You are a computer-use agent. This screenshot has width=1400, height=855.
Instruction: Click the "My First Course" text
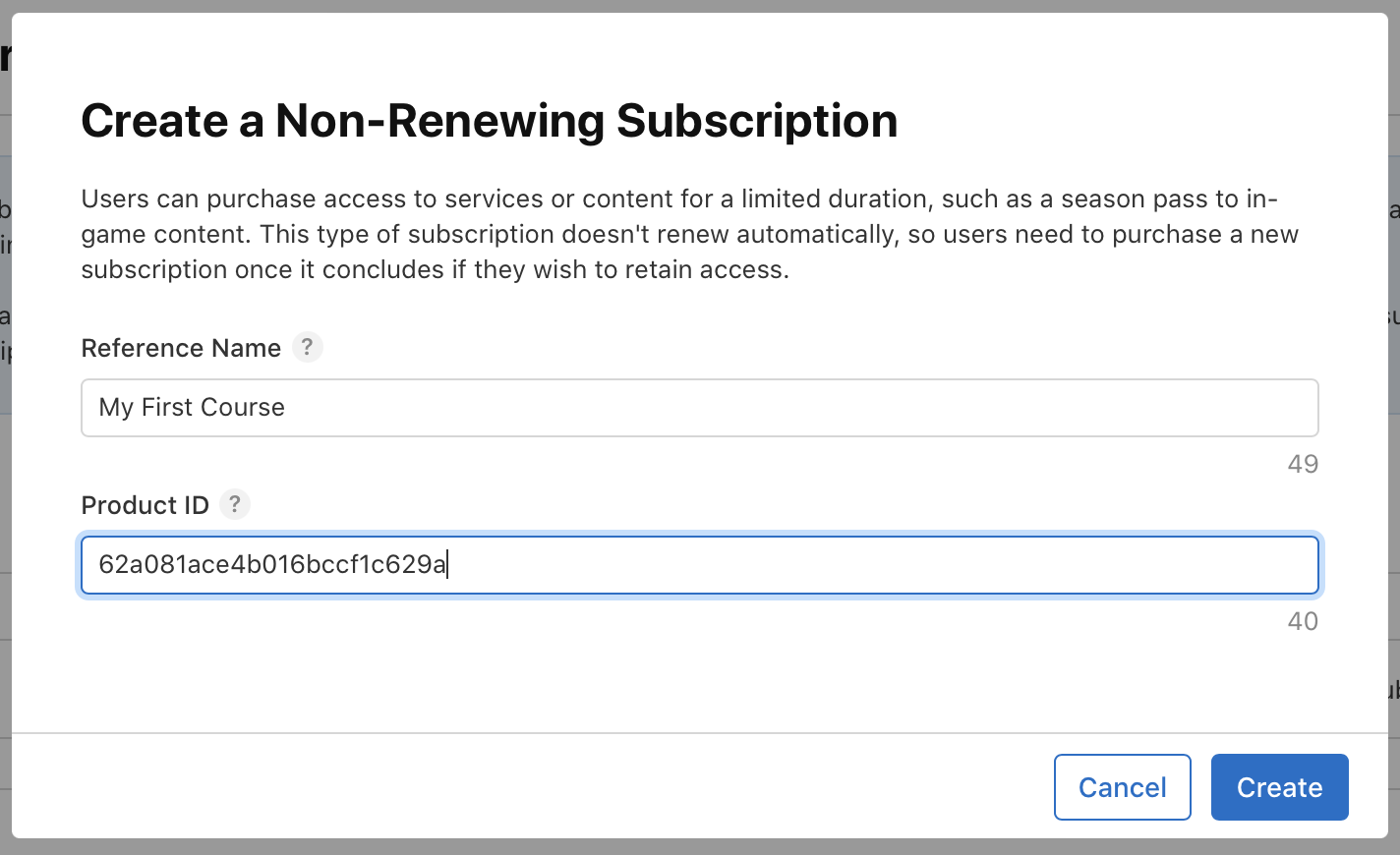click(x=192, y=408)
